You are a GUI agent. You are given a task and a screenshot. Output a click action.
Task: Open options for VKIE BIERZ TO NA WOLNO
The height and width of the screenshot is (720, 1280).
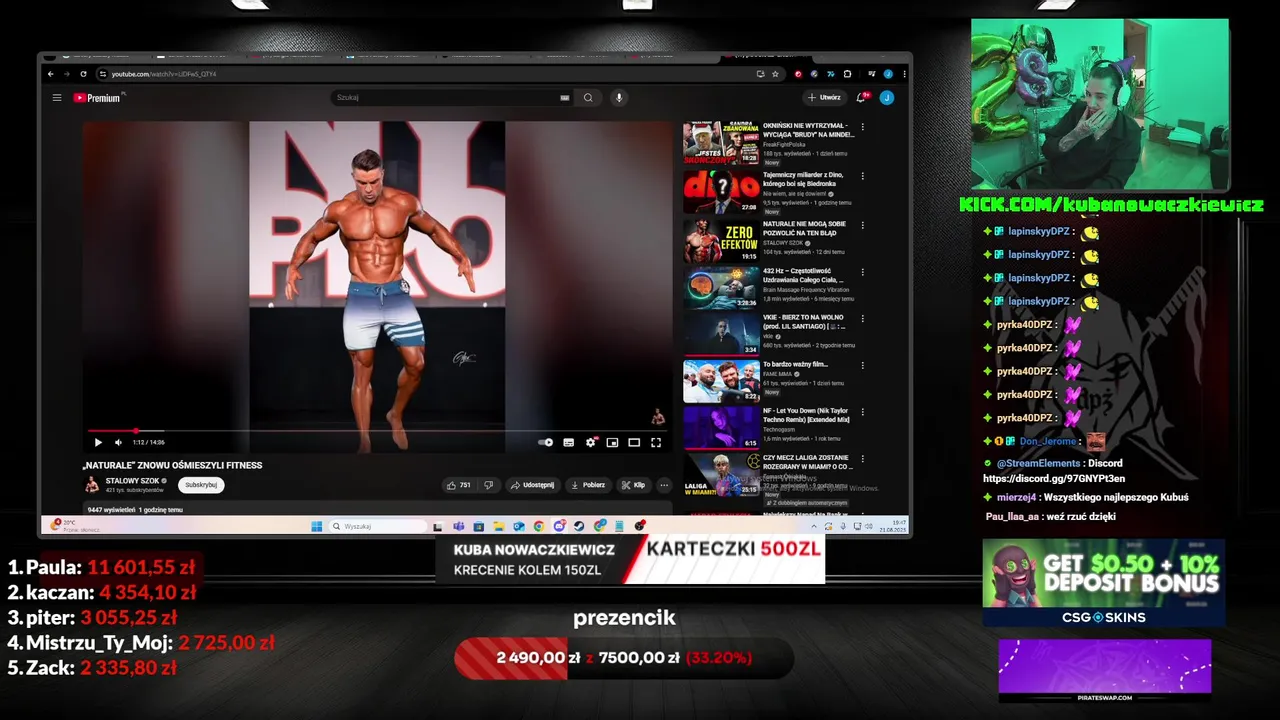pyautogui.click(x=863, y=319)
